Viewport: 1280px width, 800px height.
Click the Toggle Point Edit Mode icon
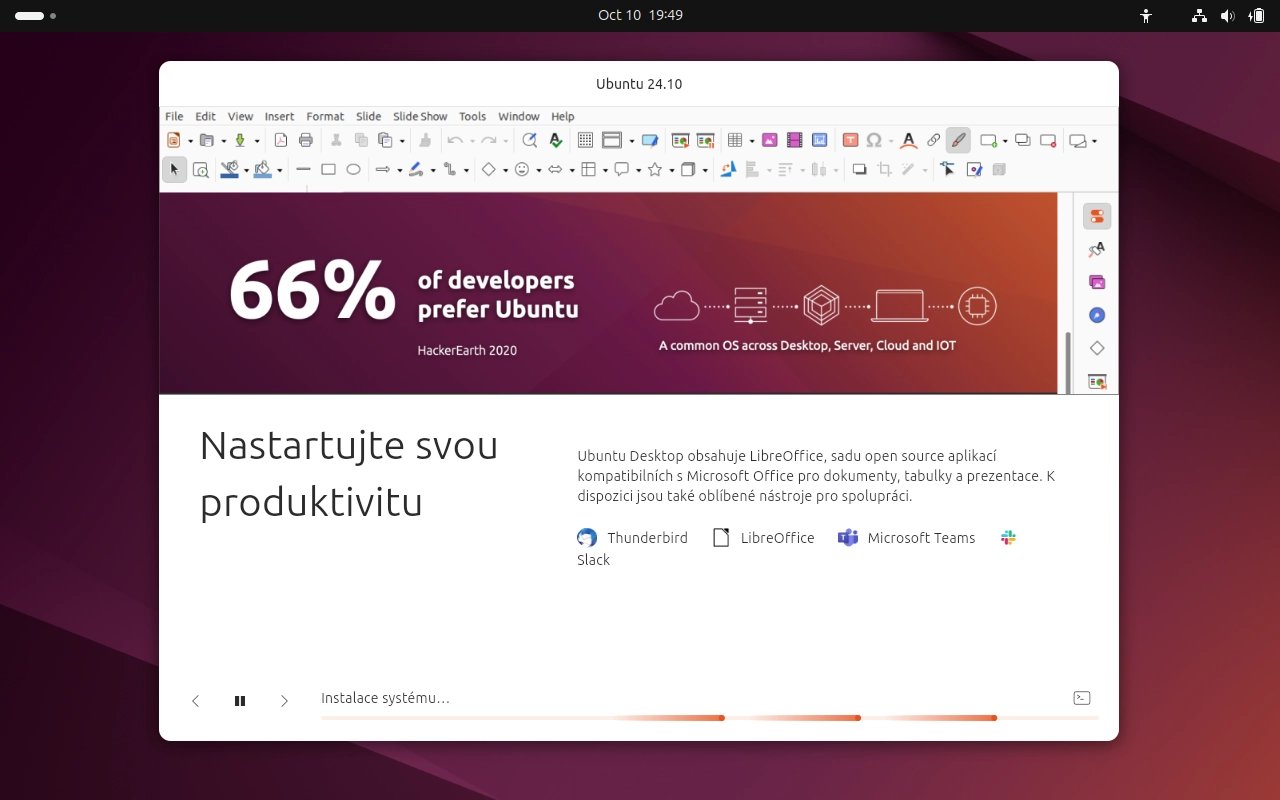click(x=948, y=170)
